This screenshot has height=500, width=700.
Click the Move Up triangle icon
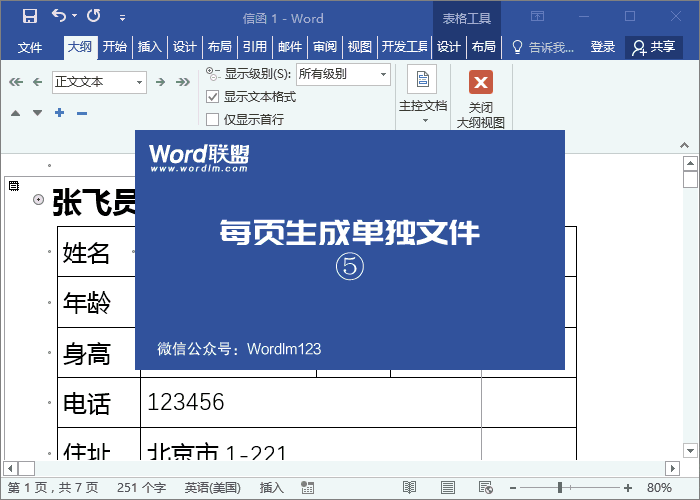(16, 113)
